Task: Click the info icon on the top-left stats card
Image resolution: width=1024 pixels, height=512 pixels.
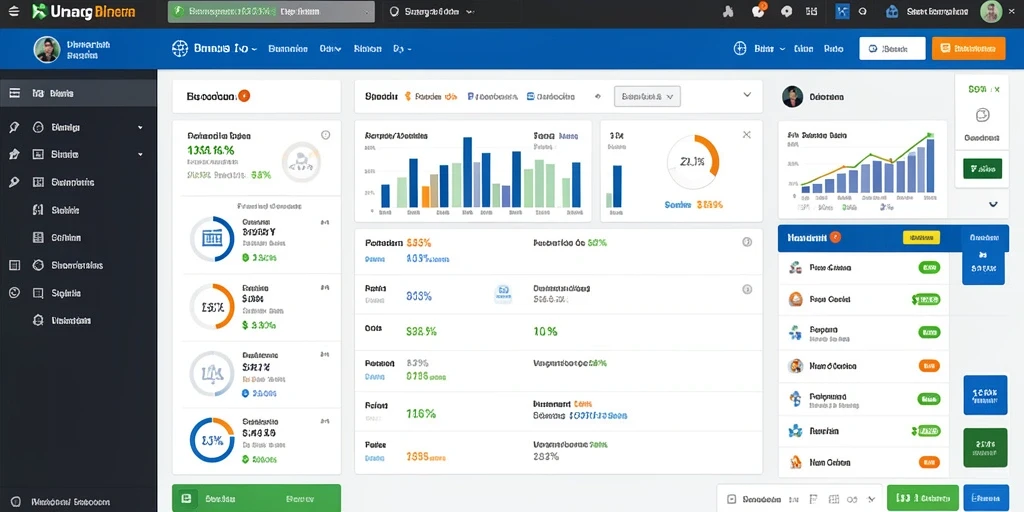Action: (325, 135)
